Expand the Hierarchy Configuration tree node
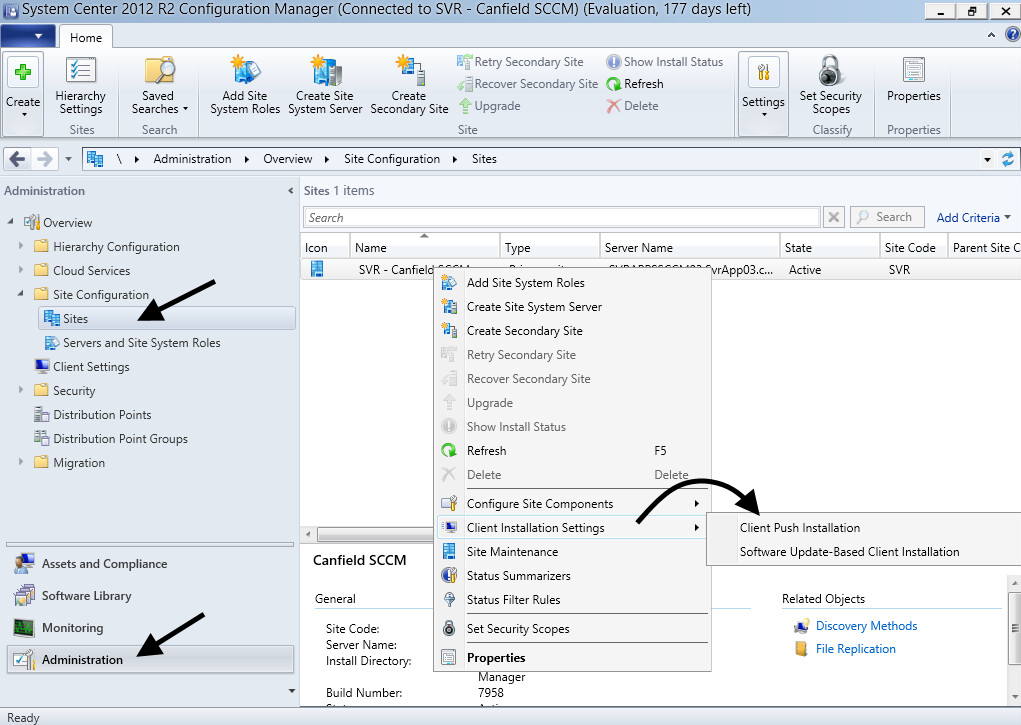The width and height of the screenshot is (1021, 725). pyautogui.click(x=20, y=247)
